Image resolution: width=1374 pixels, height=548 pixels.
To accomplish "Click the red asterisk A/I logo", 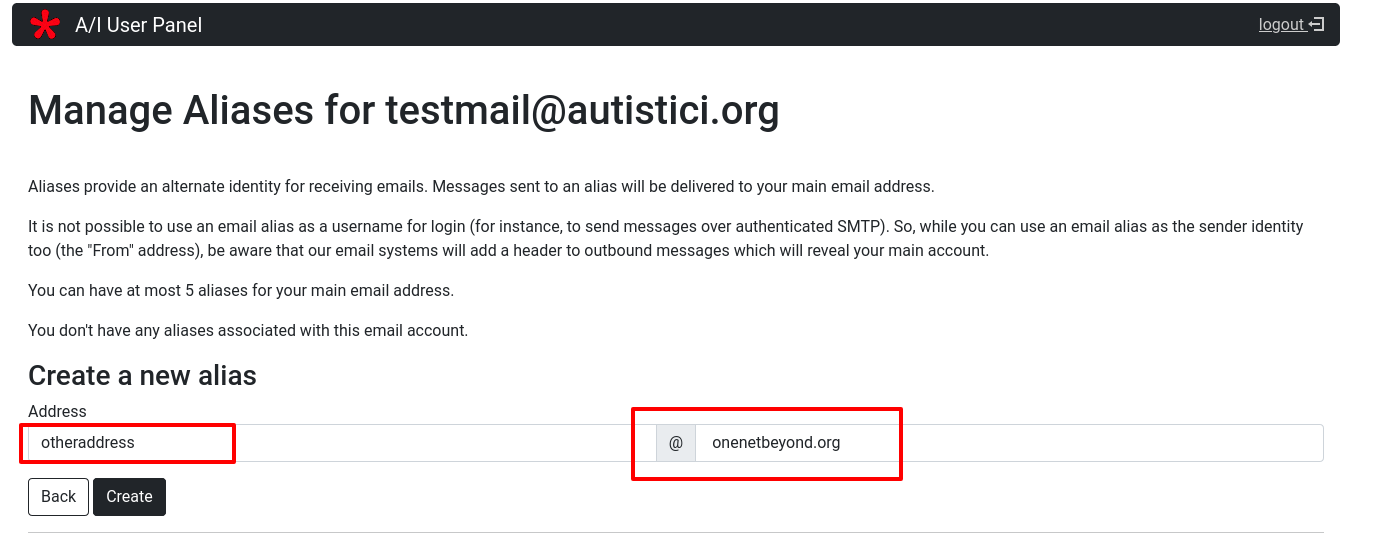I will (x=44, y=25).
